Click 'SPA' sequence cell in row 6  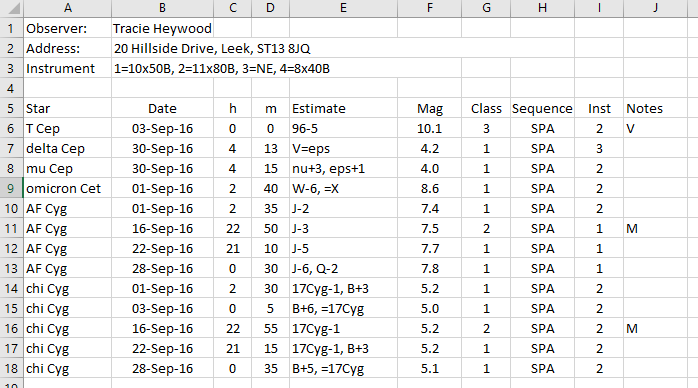542,129
